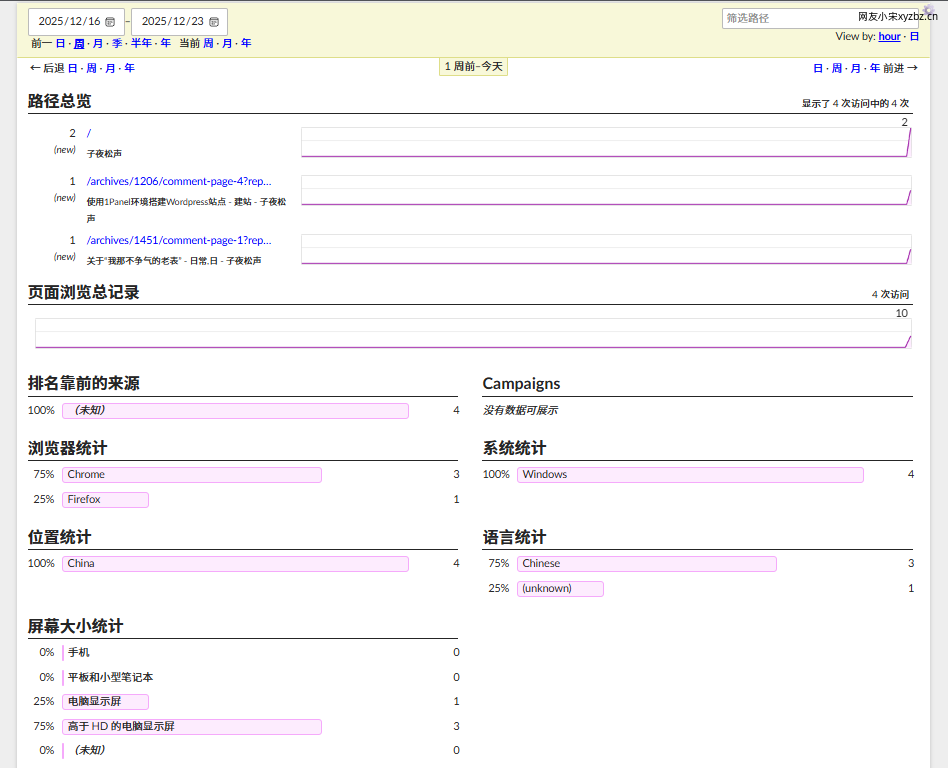Click the Chinese language stat bar
Image resolution: width=948 pixels, height=768 pixels.
646,564
